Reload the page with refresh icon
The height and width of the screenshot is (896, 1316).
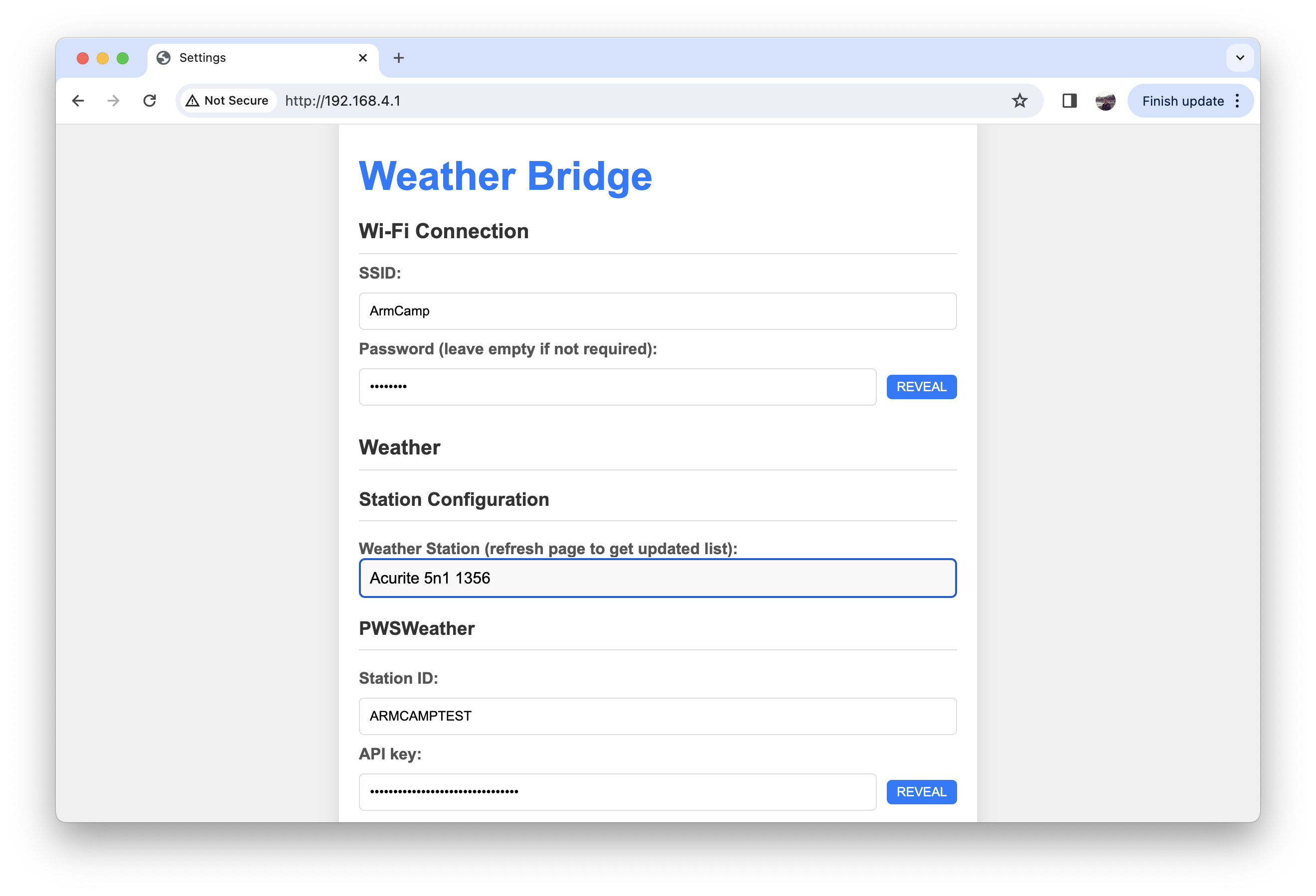click(150, 101)
